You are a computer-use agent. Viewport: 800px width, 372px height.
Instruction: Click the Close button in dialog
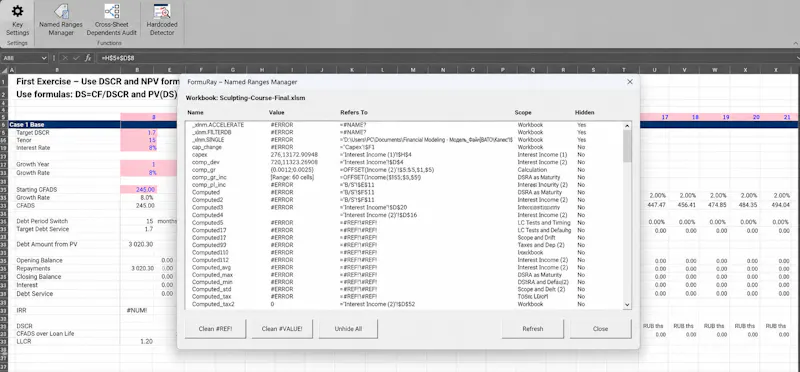(x=601, y=329)
